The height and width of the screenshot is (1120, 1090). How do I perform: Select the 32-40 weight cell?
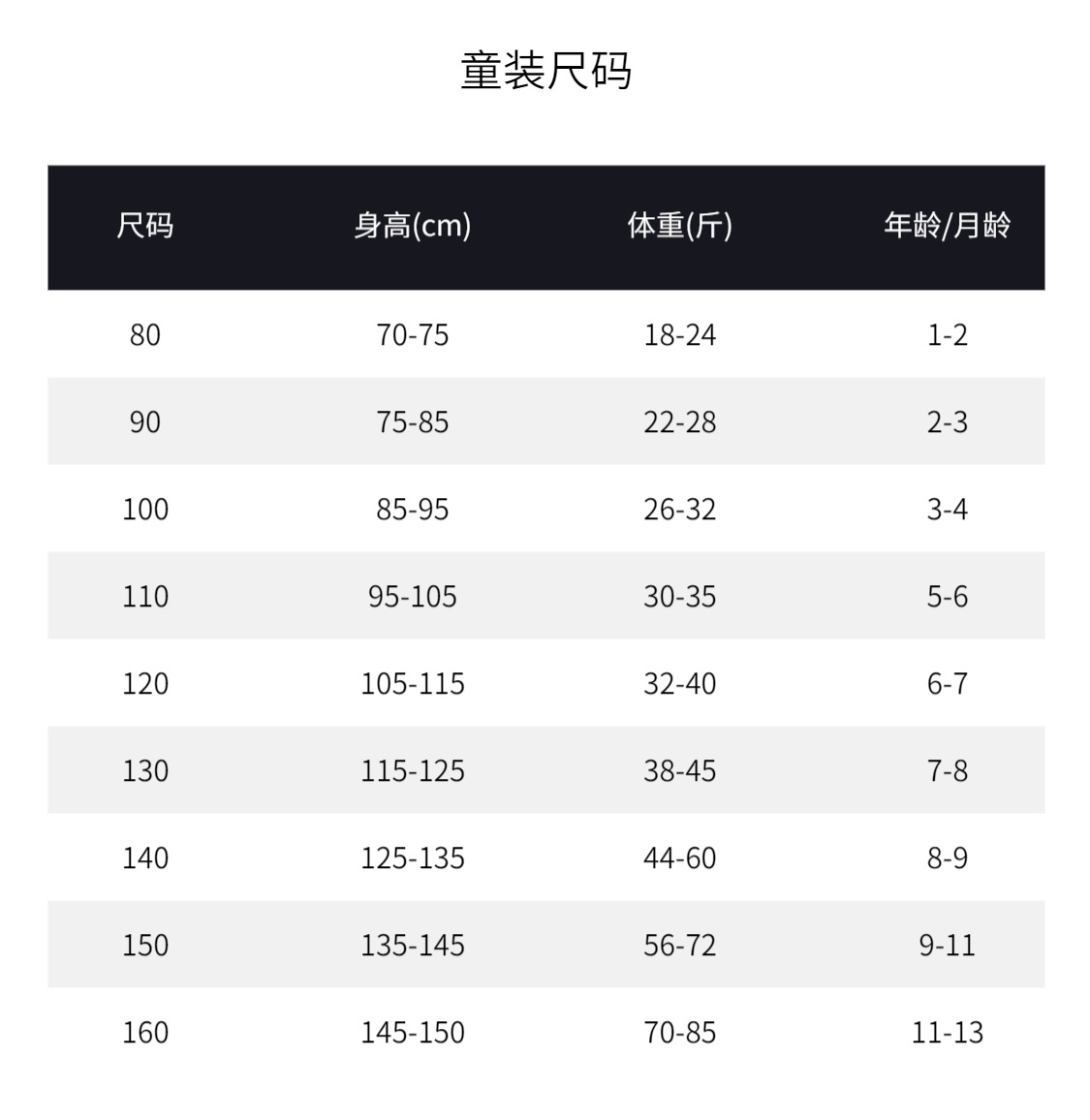[679, 684]
